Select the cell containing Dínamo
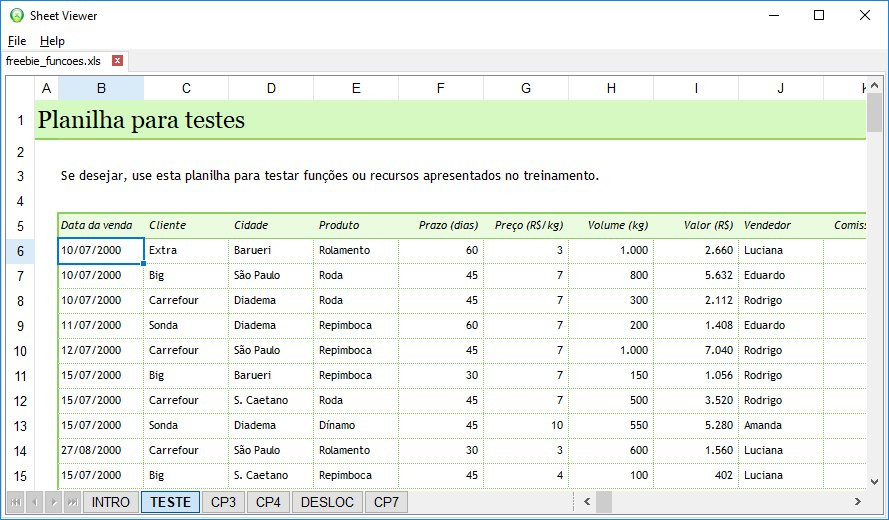The image size is (889, 520). [355, 426]
